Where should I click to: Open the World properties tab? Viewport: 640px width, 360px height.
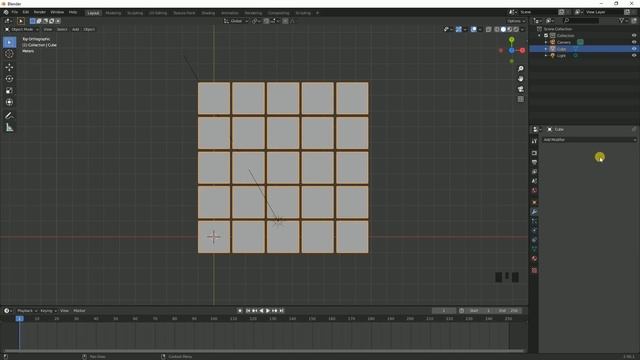534,191
